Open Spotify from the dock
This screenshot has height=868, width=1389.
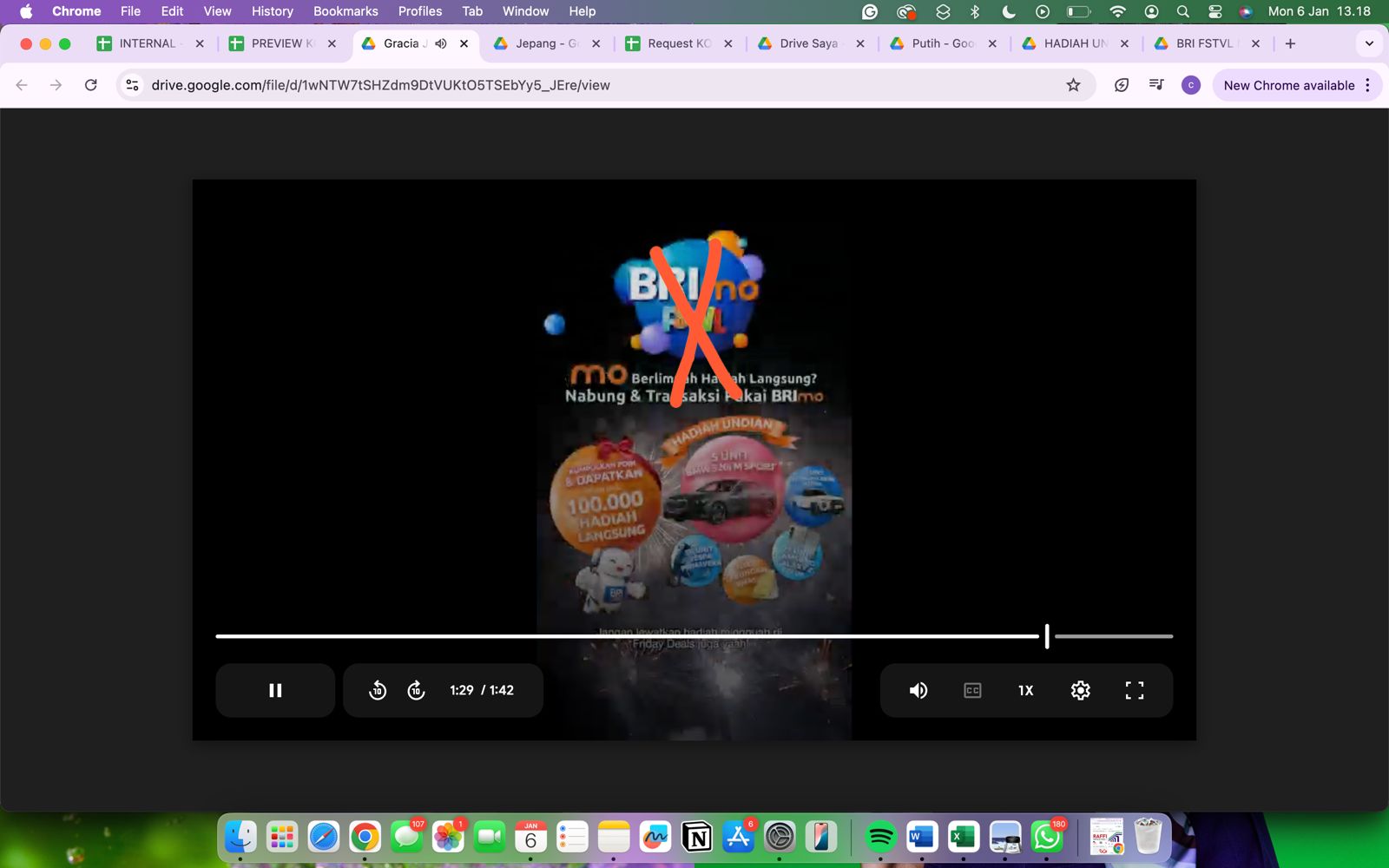(x=880, y=837)
